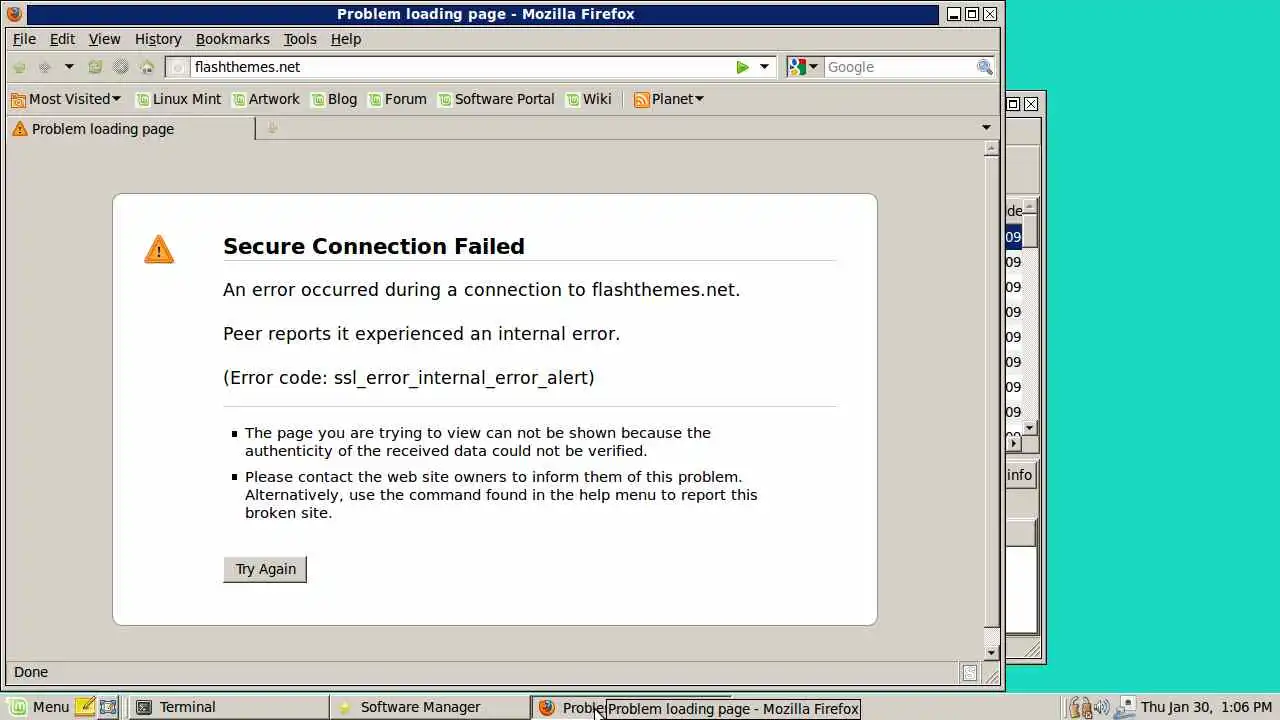Click the network connection tray icon
Image resolution: width=1280 pixels, height=720 pixels.
[x=1125, y=708]
